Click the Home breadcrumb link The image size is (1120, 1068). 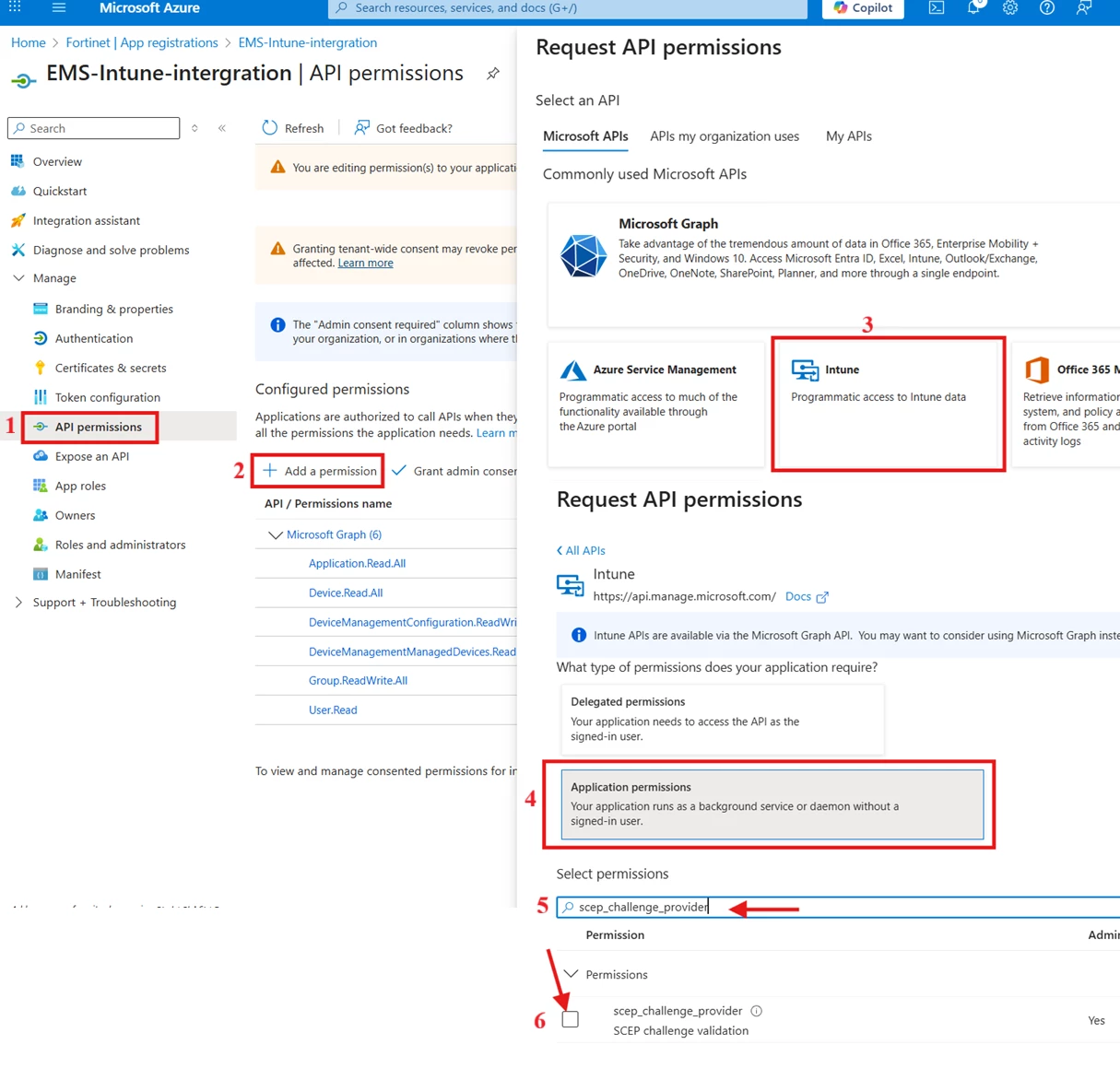(29, 42)
